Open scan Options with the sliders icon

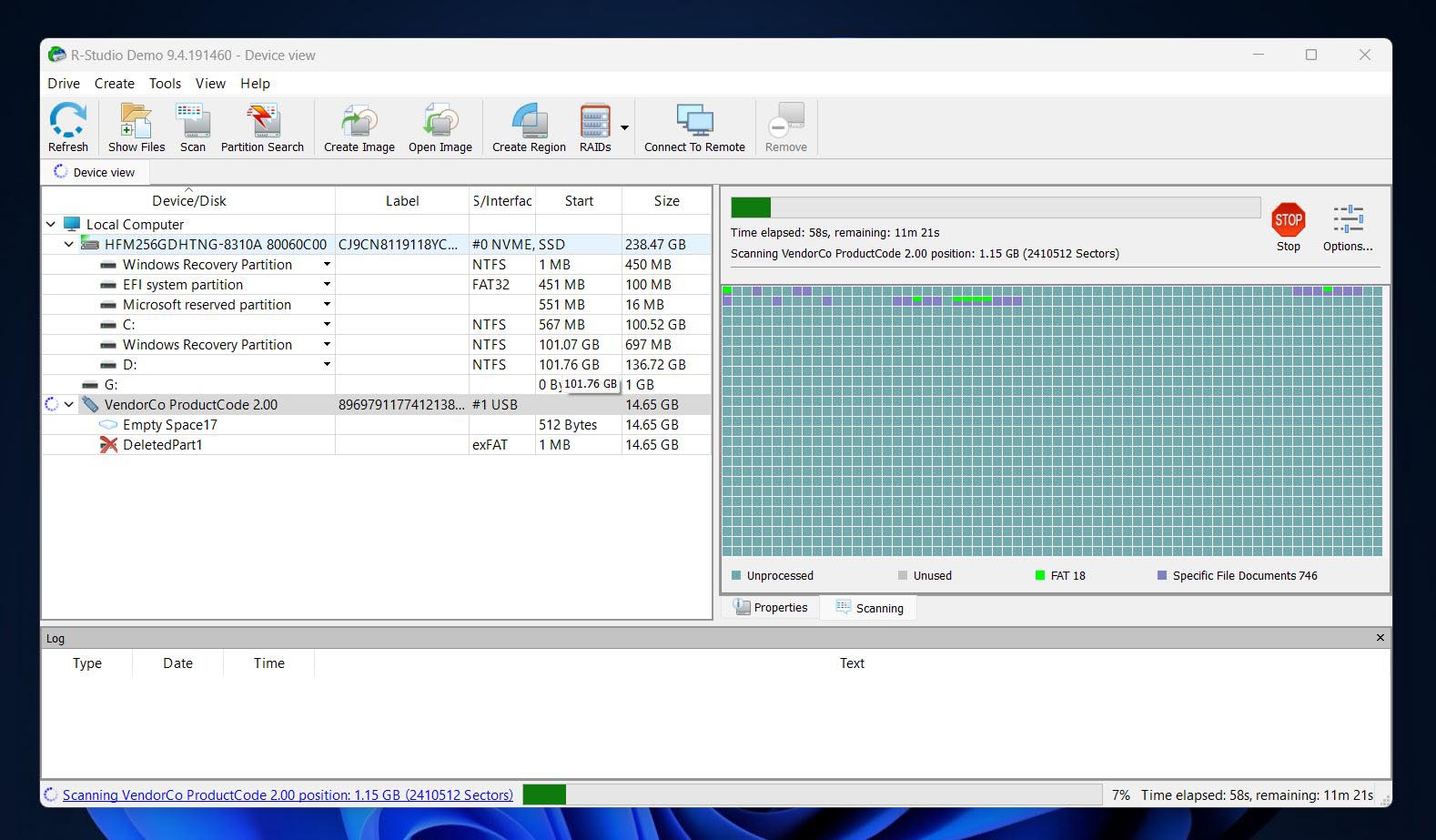[1348, 219]
